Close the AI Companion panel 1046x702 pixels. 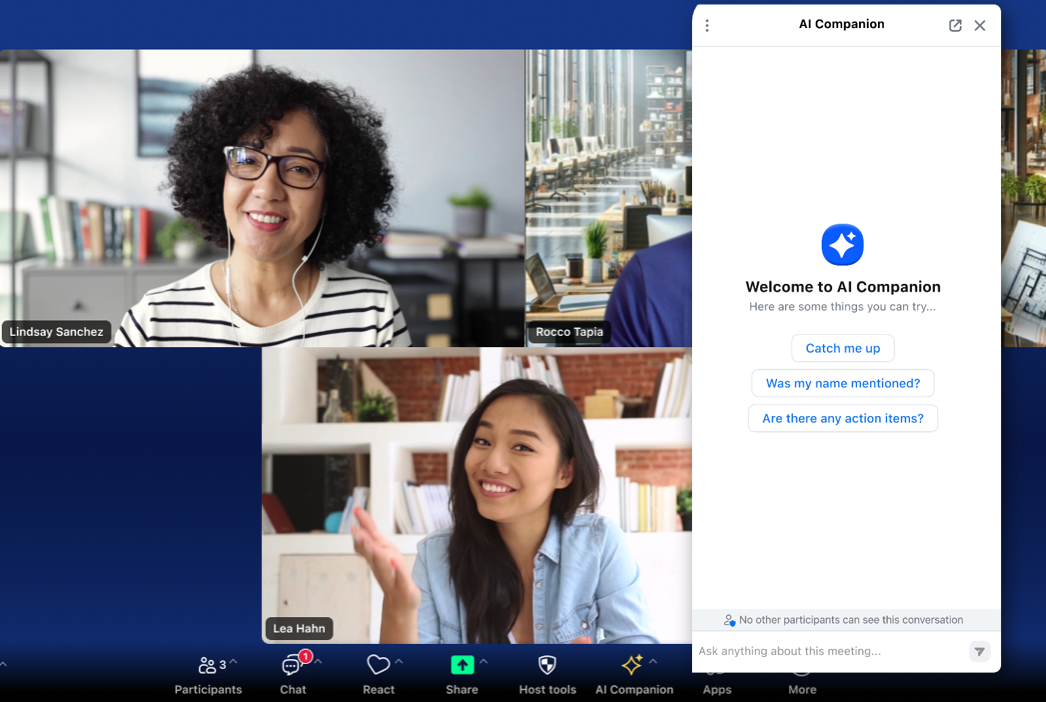click(980, 25)
